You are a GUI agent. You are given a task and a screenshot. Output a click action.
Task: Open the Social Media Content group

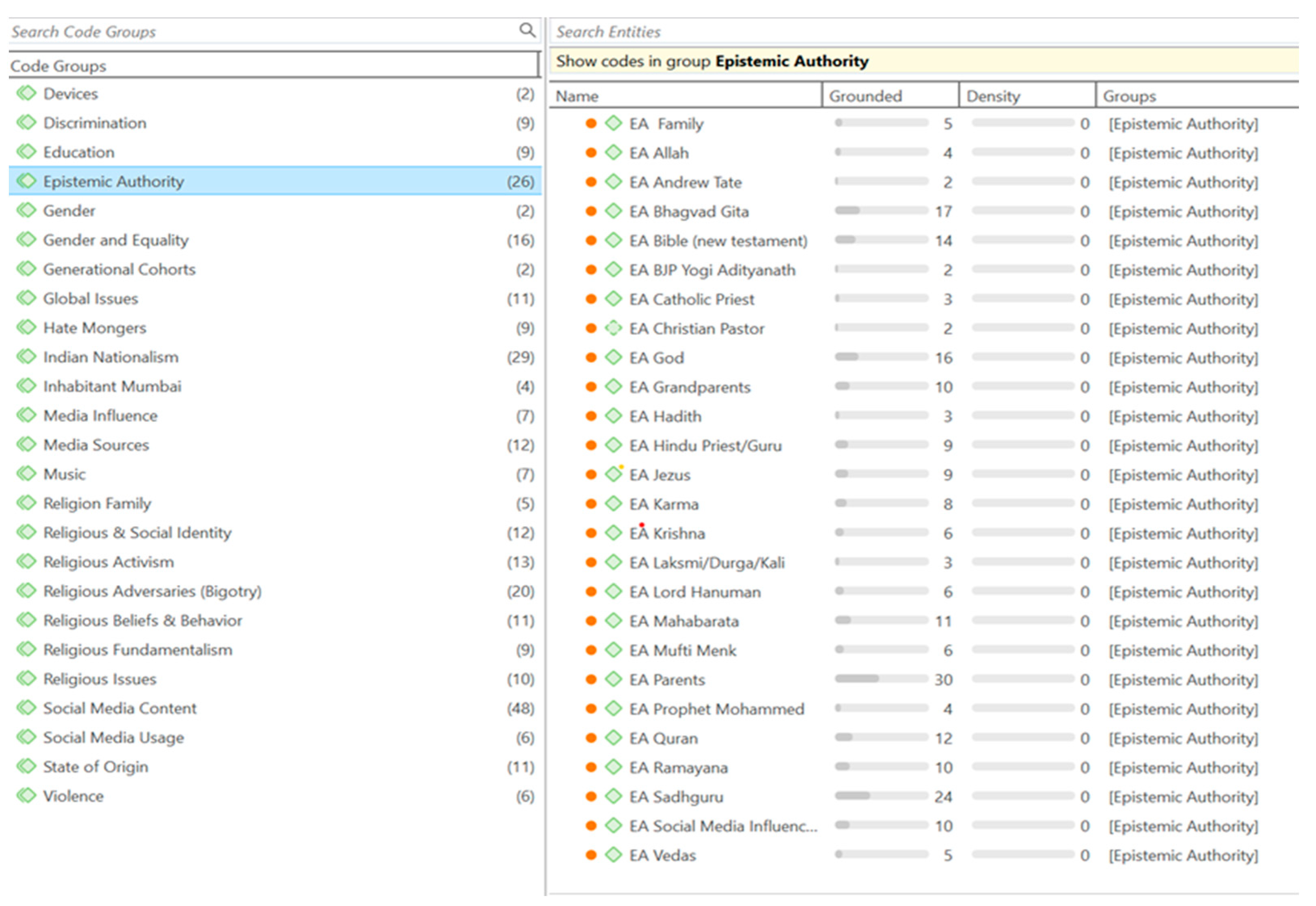(x=120, y=709)
